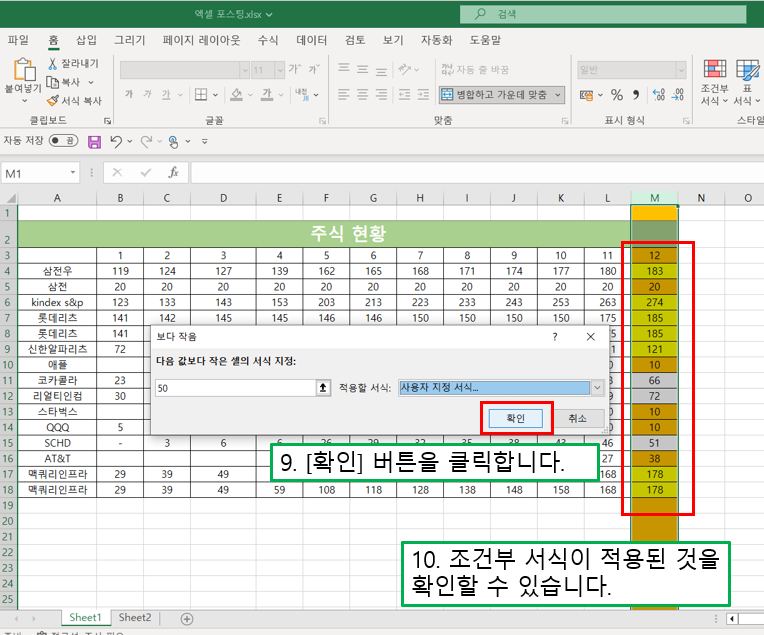Click the formula bar
The height and width of the screenshot is (635, 764).
click(478, 173)
